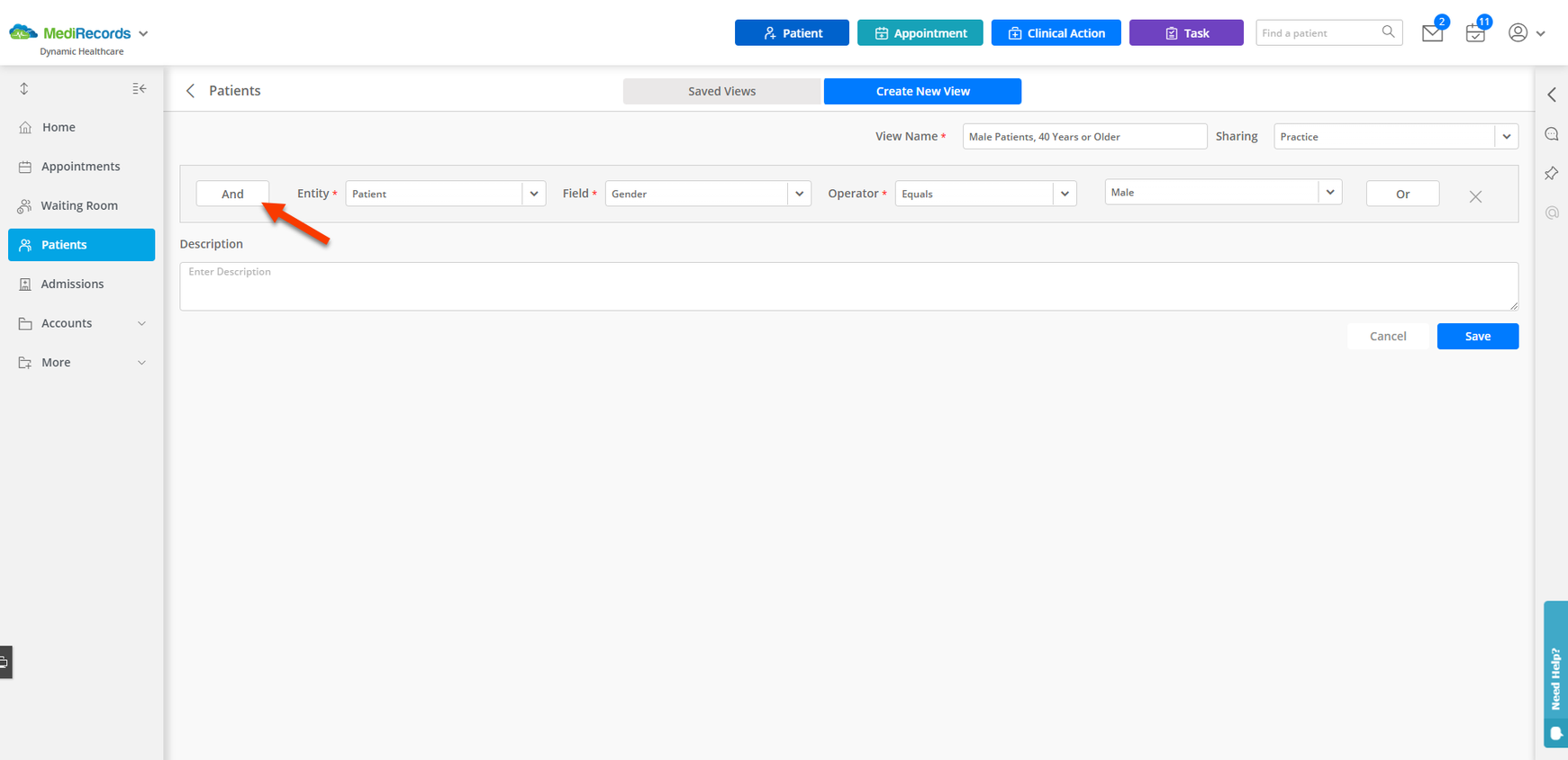Click the Home house icon
1568x760 pixels.
click(x=25, y=127)
